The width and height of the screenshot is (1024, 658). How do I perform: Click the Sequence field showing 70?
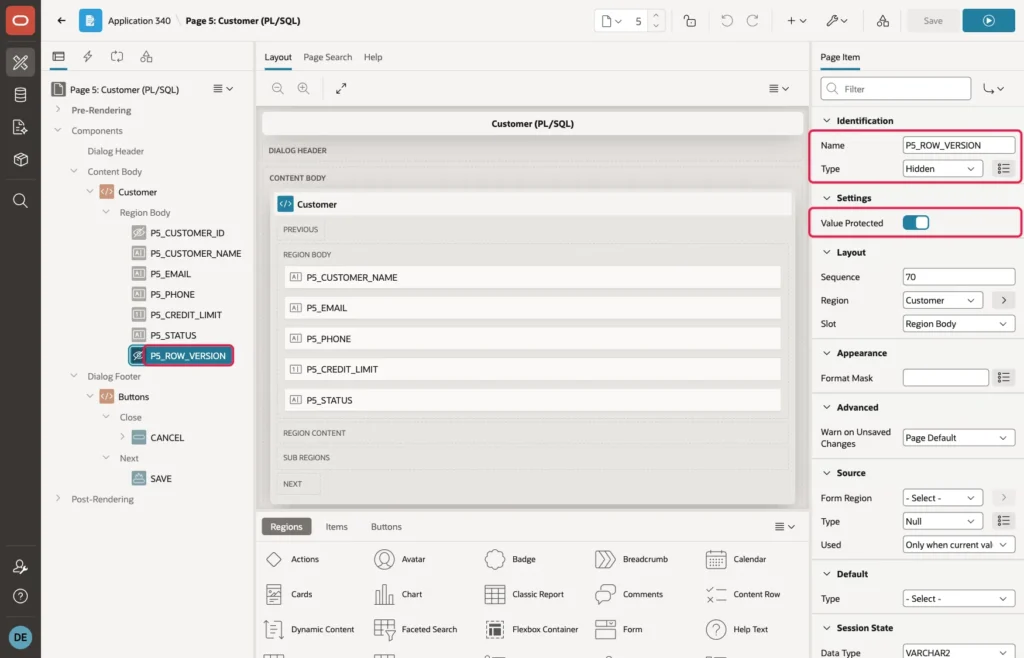pyautogui.click(x=959, y=277)
